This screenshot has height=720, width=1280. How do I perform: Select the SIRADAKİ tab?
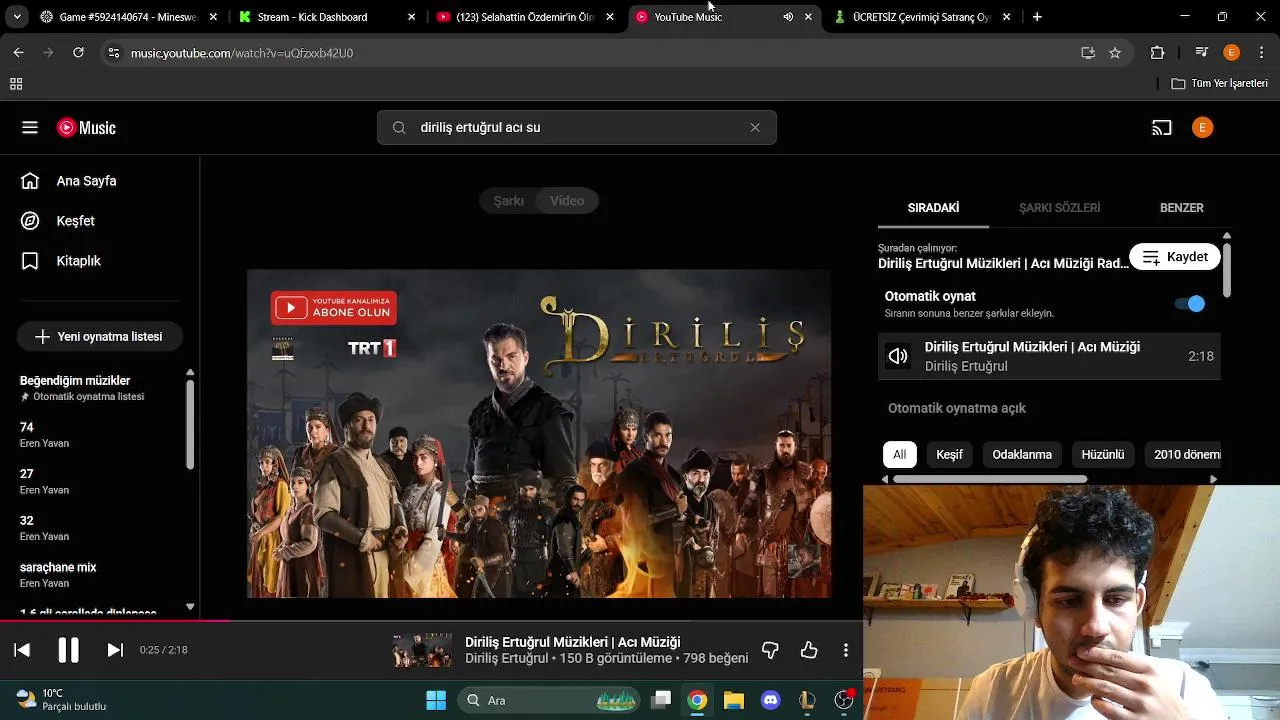pos(933,208)
